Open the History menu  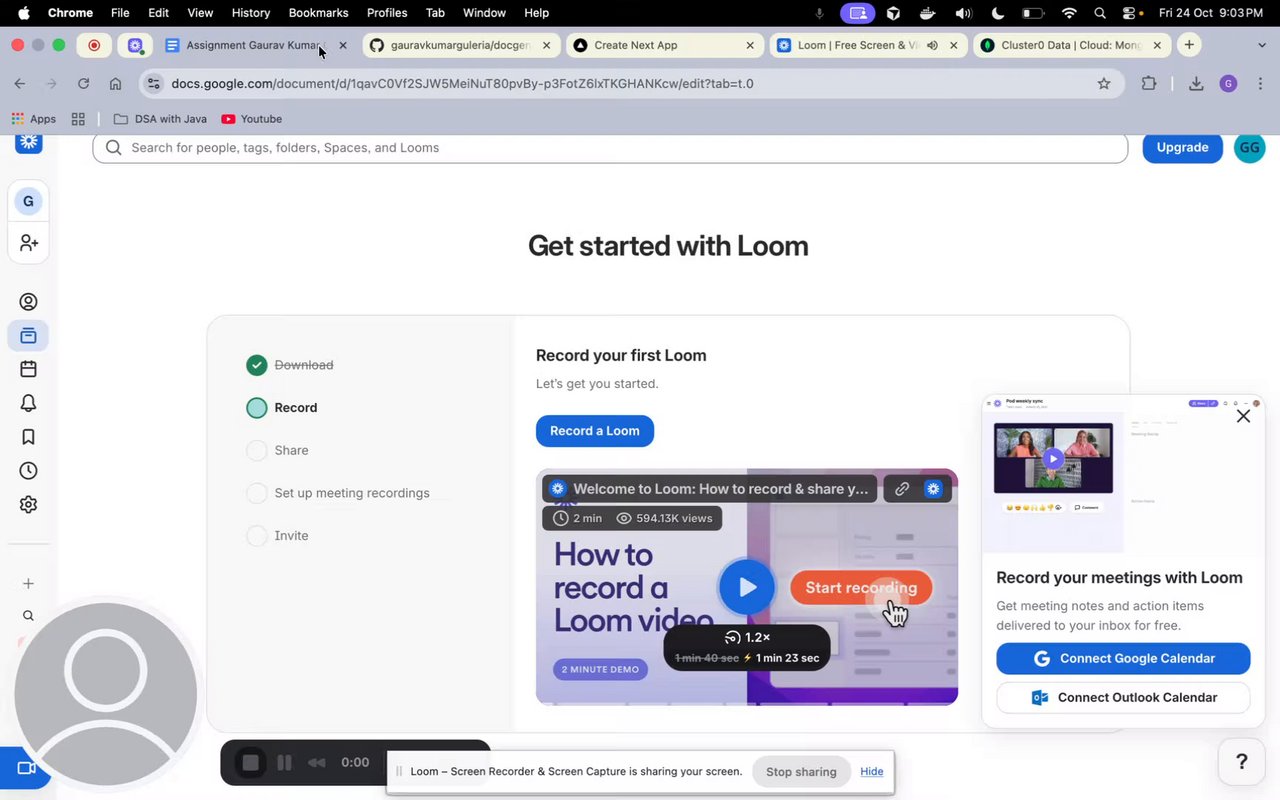pos(250,13)
